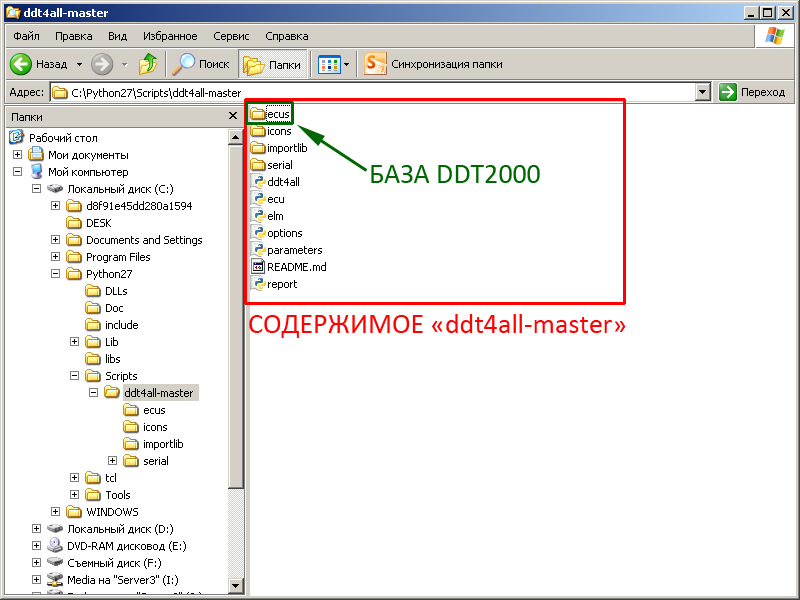Screen dimensions: 800x600
Task: Select the ddt4all Python file
Action: pyautogui.click(x=275, y=182)
